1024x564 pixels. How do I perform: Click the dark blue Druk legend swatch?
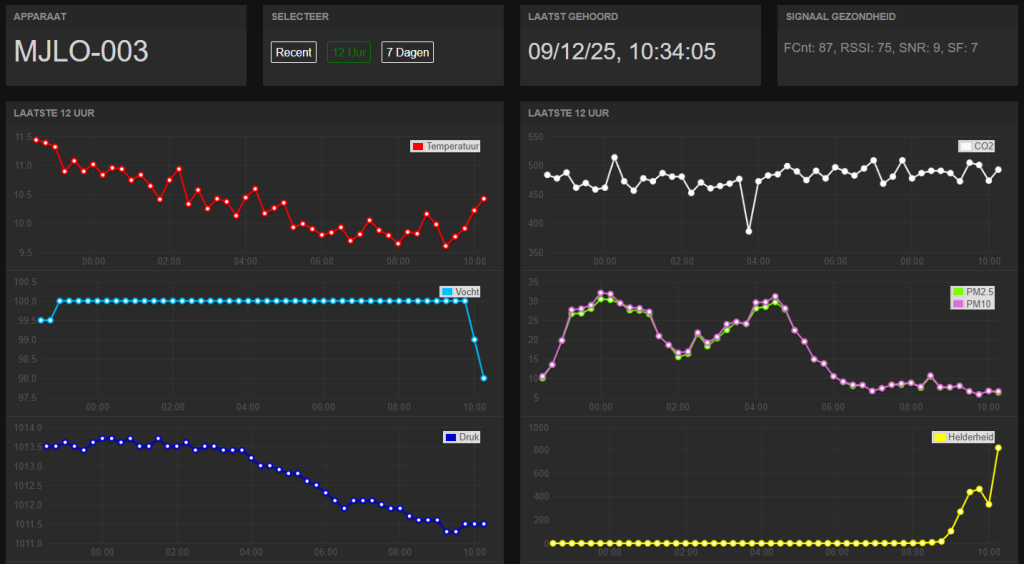click(450, 437)
